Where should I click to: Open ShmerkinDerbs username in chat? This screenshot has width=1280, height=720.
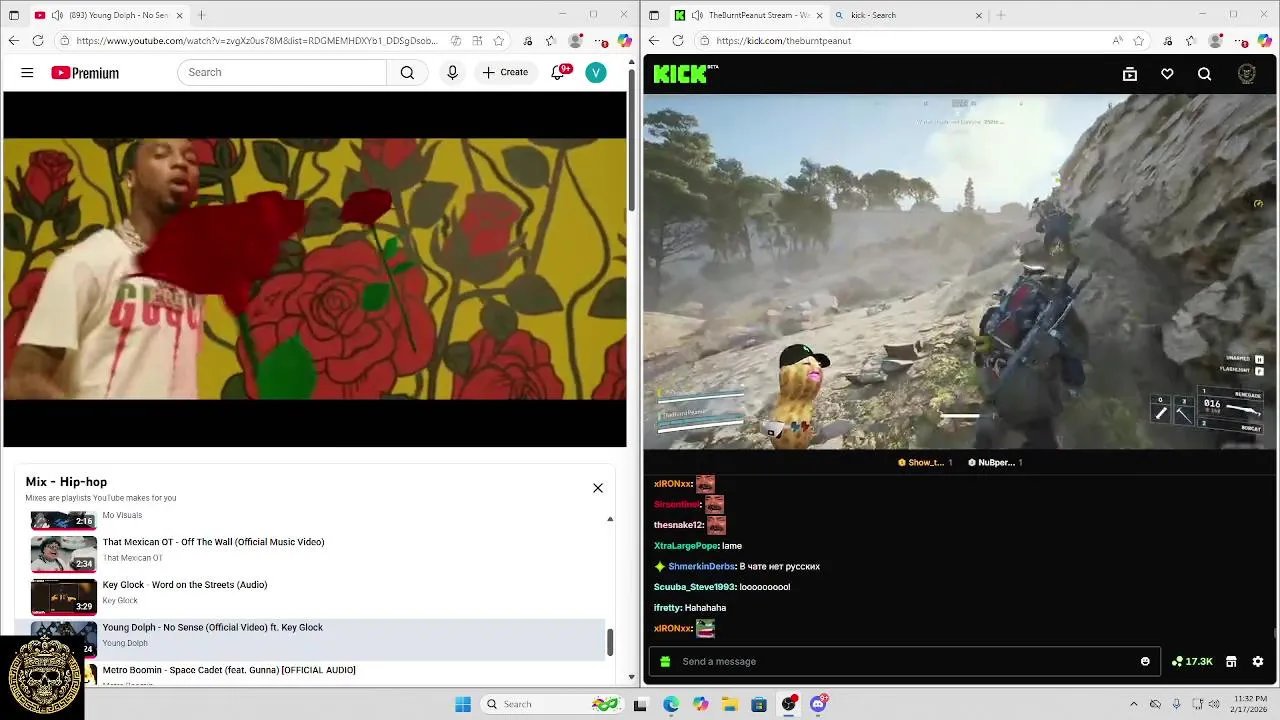(703, 566)
